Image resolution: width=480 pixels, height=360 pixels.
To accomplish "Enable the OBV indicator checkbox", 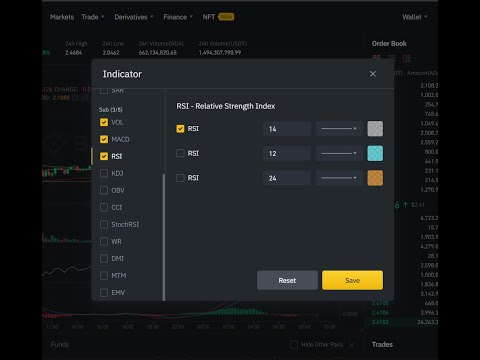I will coord(104,190).
